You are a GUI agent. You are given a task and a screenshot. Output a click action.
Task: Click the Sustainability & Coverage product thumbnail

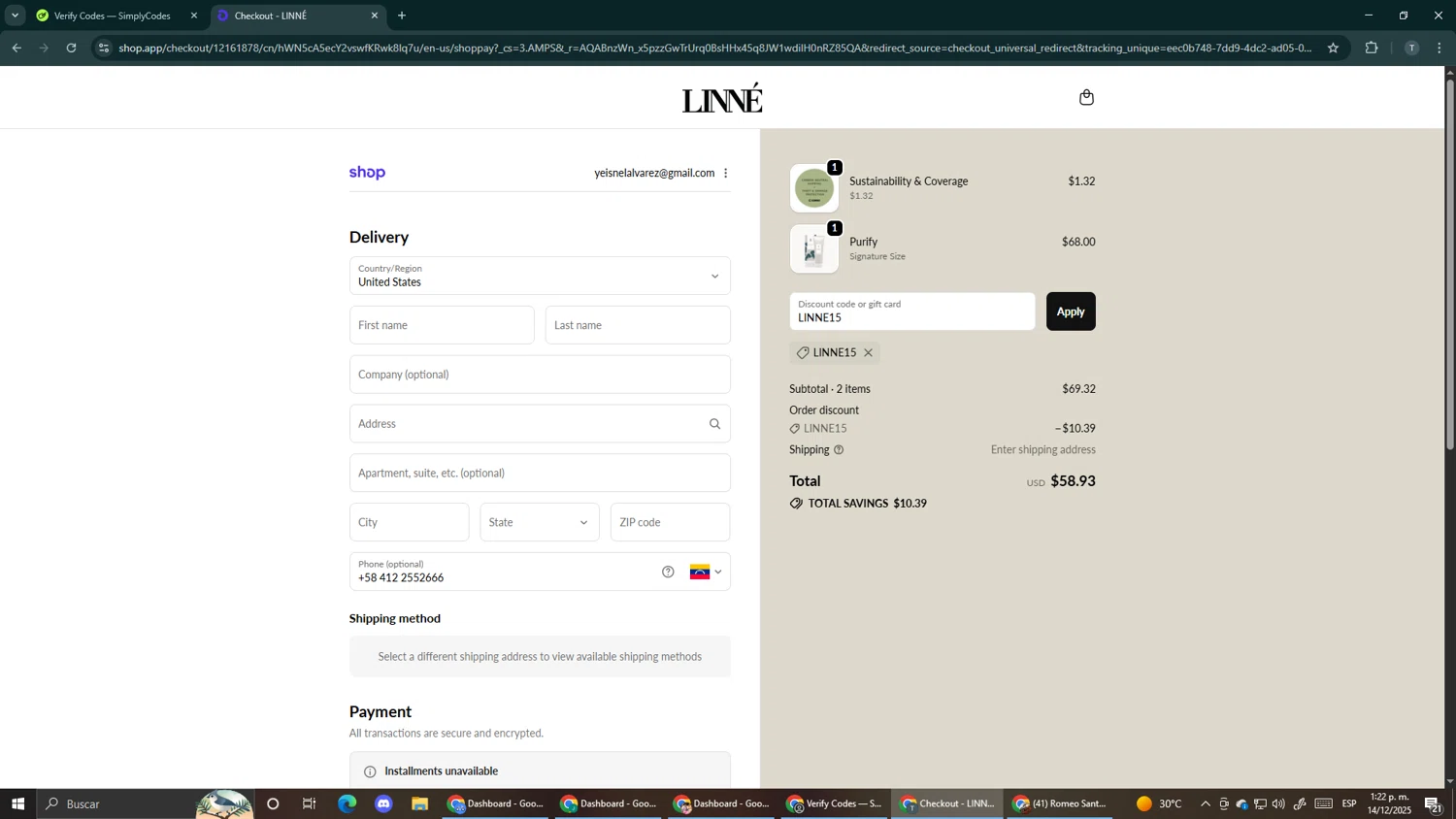(814, 188)
